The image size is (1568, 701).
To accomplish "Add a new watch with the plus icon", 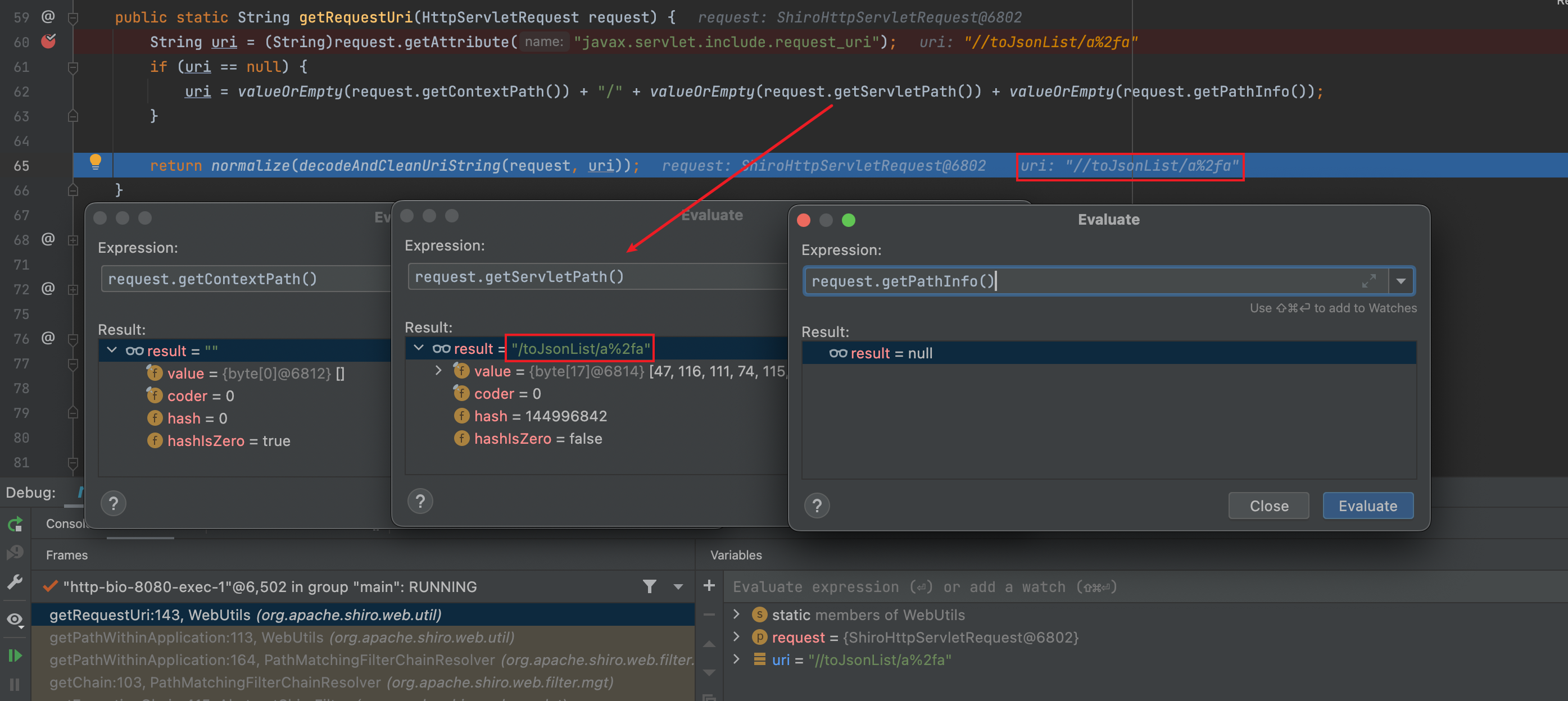I will click(709, 585).
